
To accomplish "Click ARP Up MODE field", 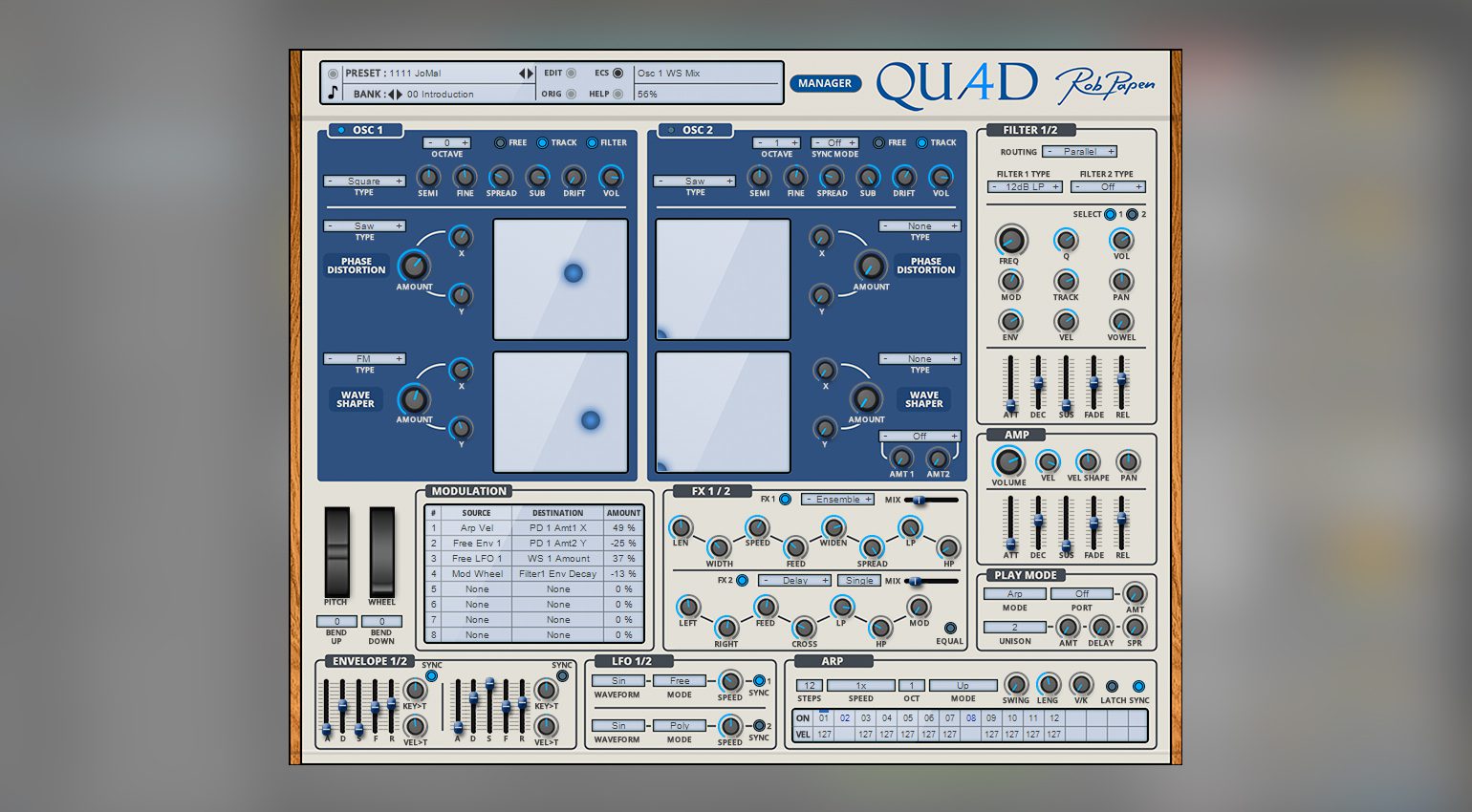I will 963,686.
